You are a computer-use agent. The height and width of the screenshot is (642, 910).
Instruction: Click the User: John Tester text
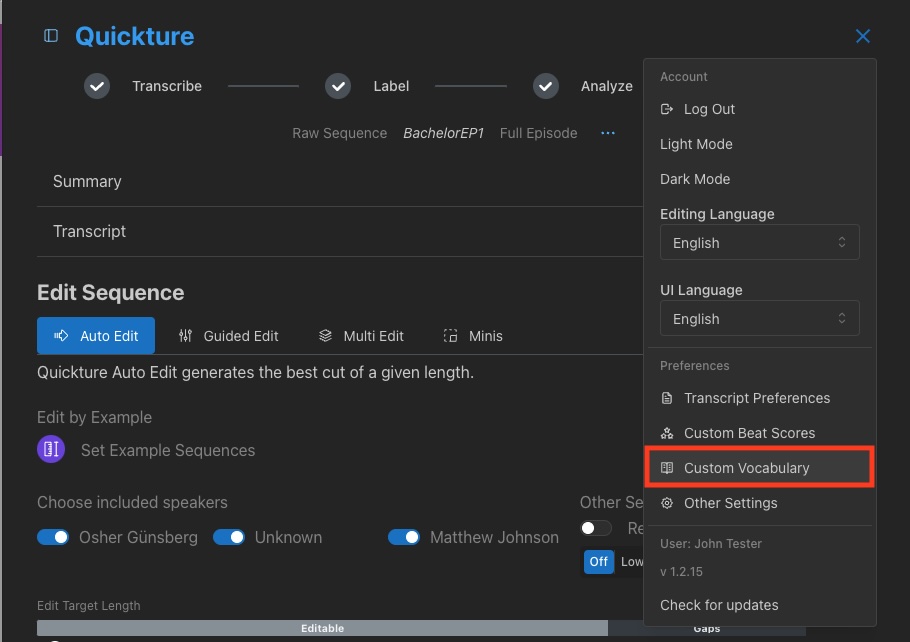coord(711,544)
